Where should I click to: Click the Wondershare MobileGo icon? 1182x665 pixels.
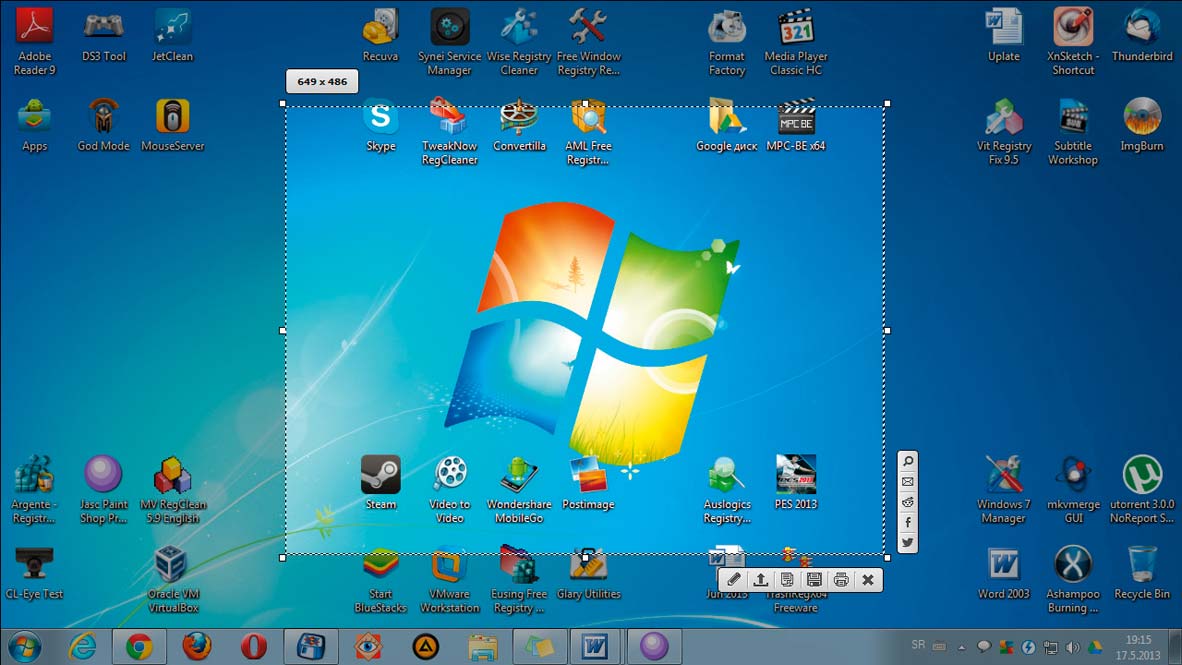coord(519,489)
